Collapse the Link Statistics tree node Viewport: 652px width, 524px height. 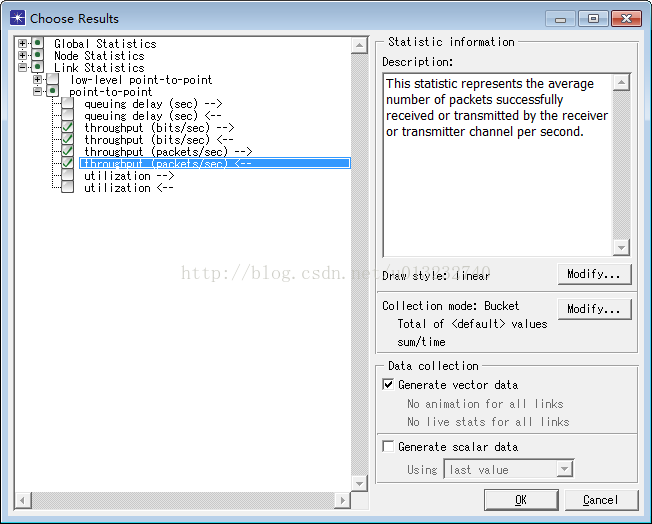click(x=22, y=67)
